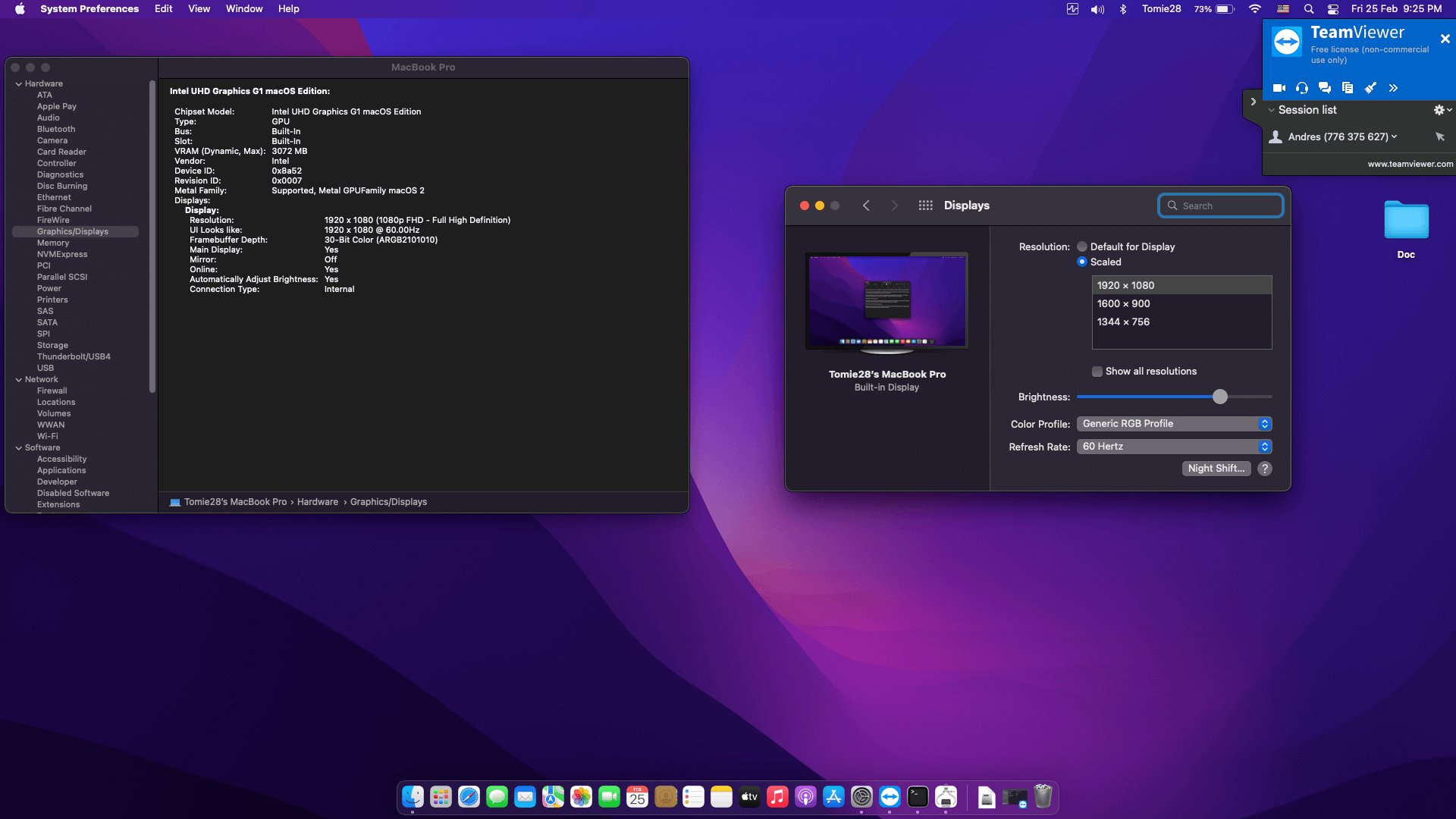Open TeamViewer session settings gear menu
1456x819 pixels.
tap(1442, 110)
